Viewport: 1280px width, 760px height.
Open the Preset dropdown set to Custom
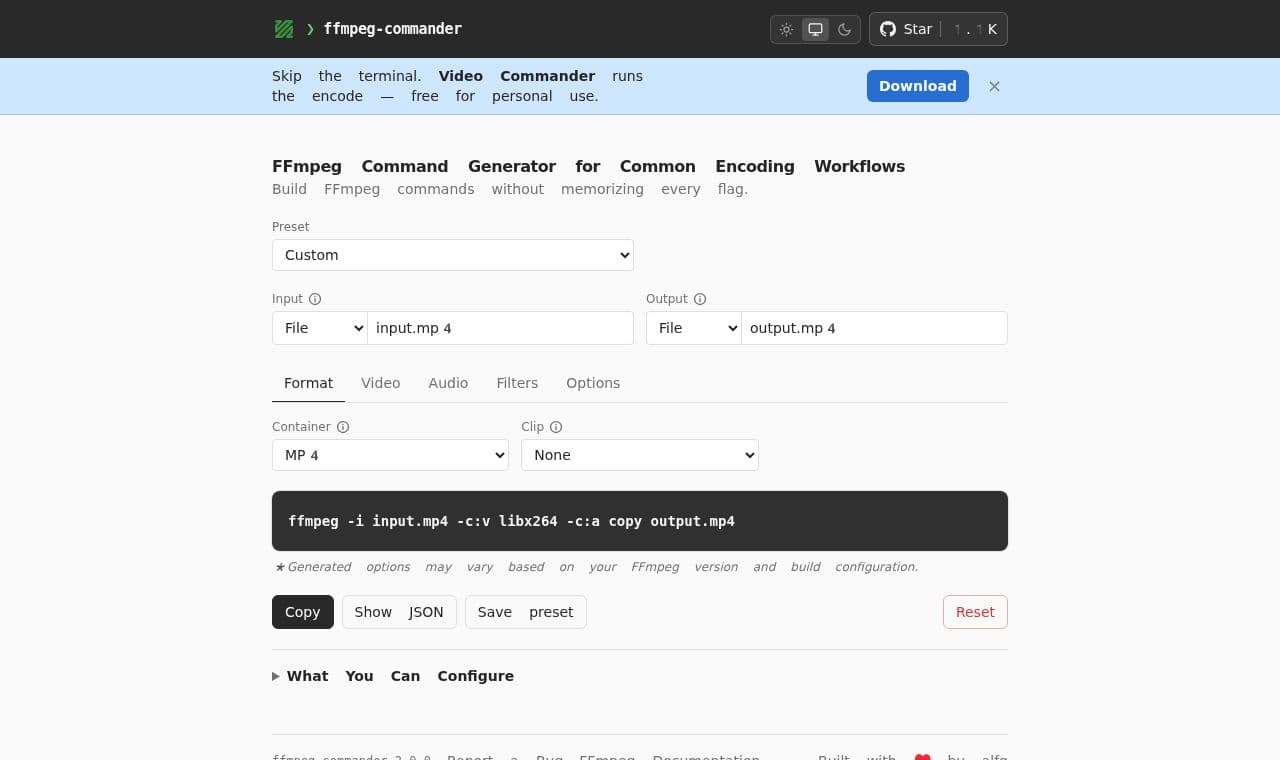[x=453, y=255]
